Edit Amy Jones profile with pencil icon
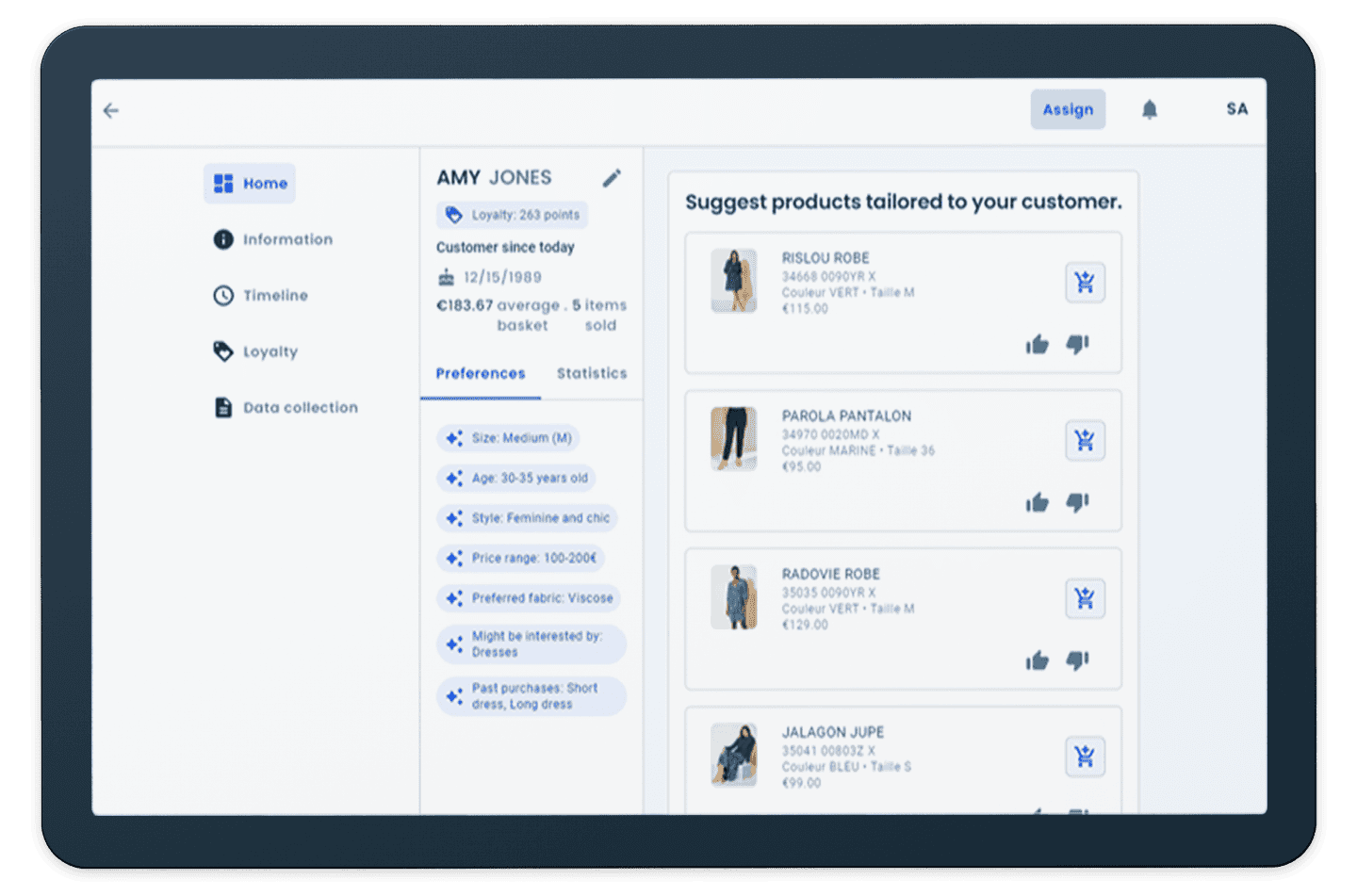This screenshot has width=1357, height=896. 612,178
